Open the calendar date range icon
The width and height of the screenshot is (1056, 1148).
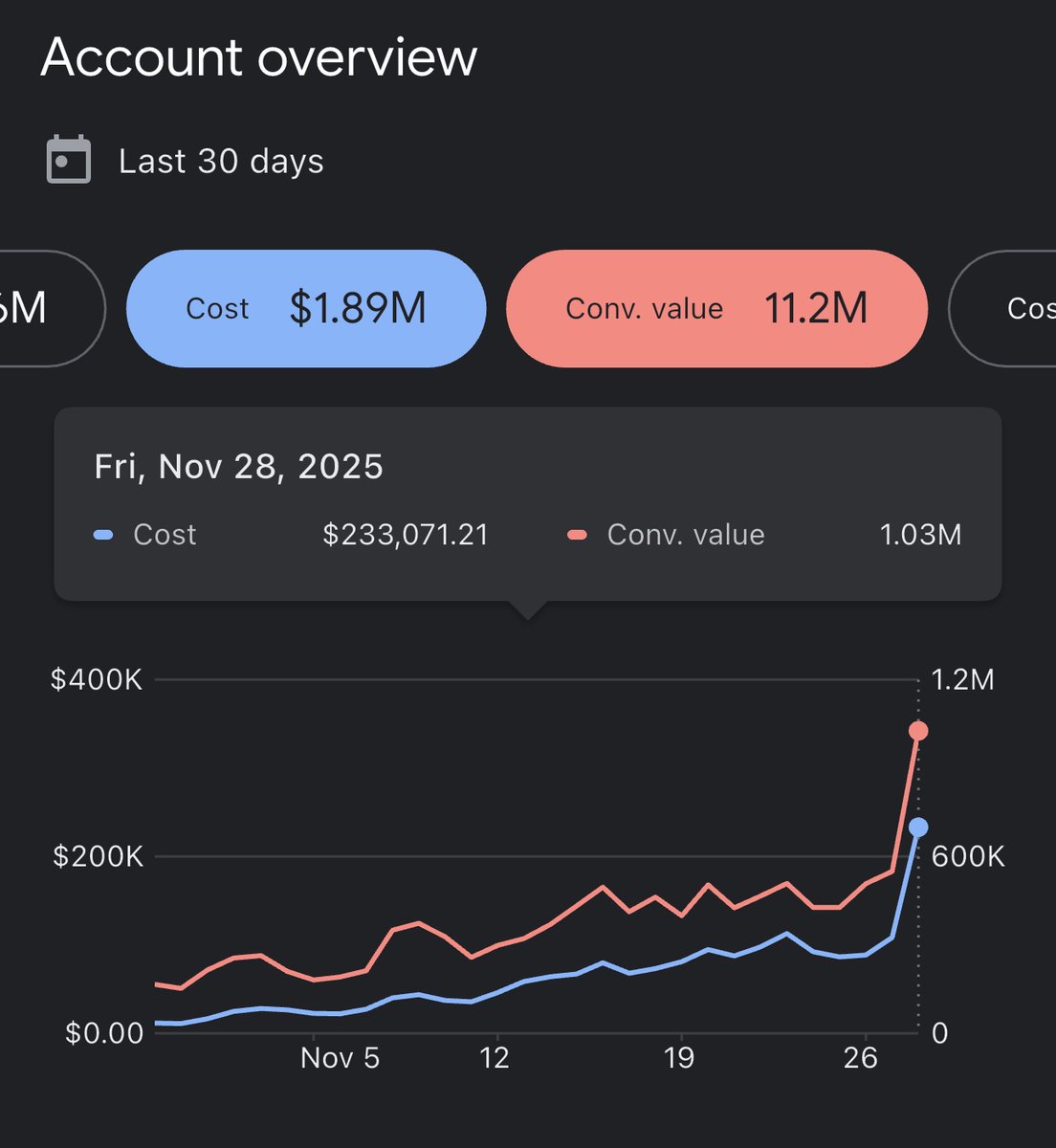(x=69, y=160)
